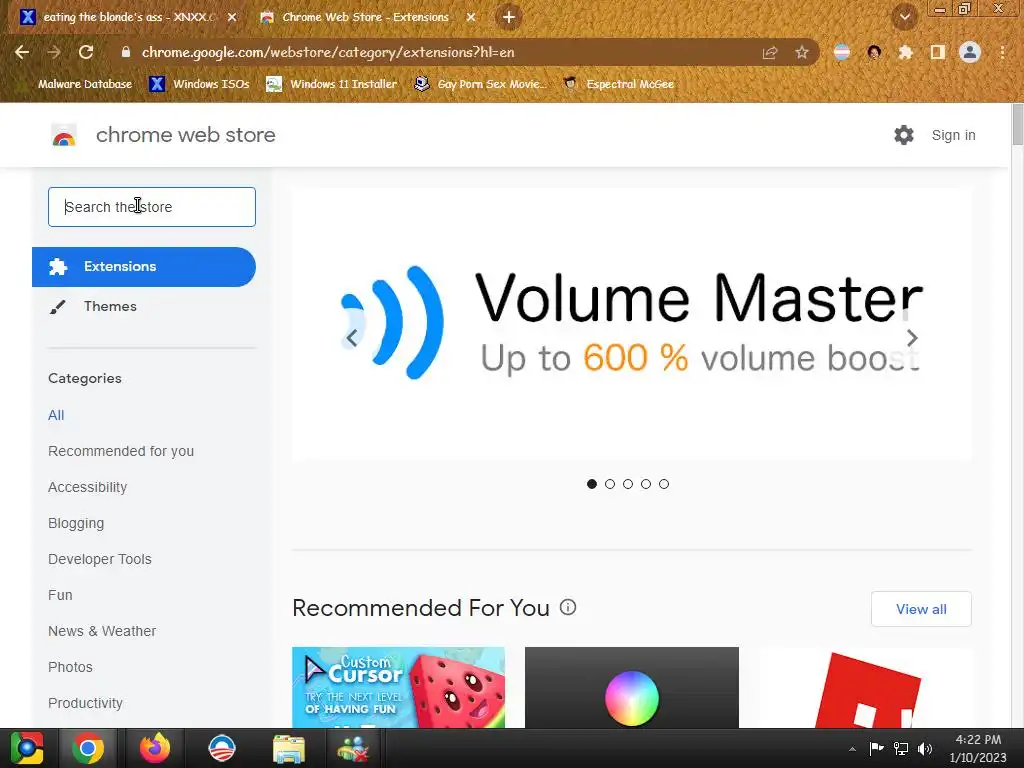The width and height of the screenshot is (1024, 768).
Task: Select the fifth carousel dot
Action: pyautogui.click(x=664, y=484)
